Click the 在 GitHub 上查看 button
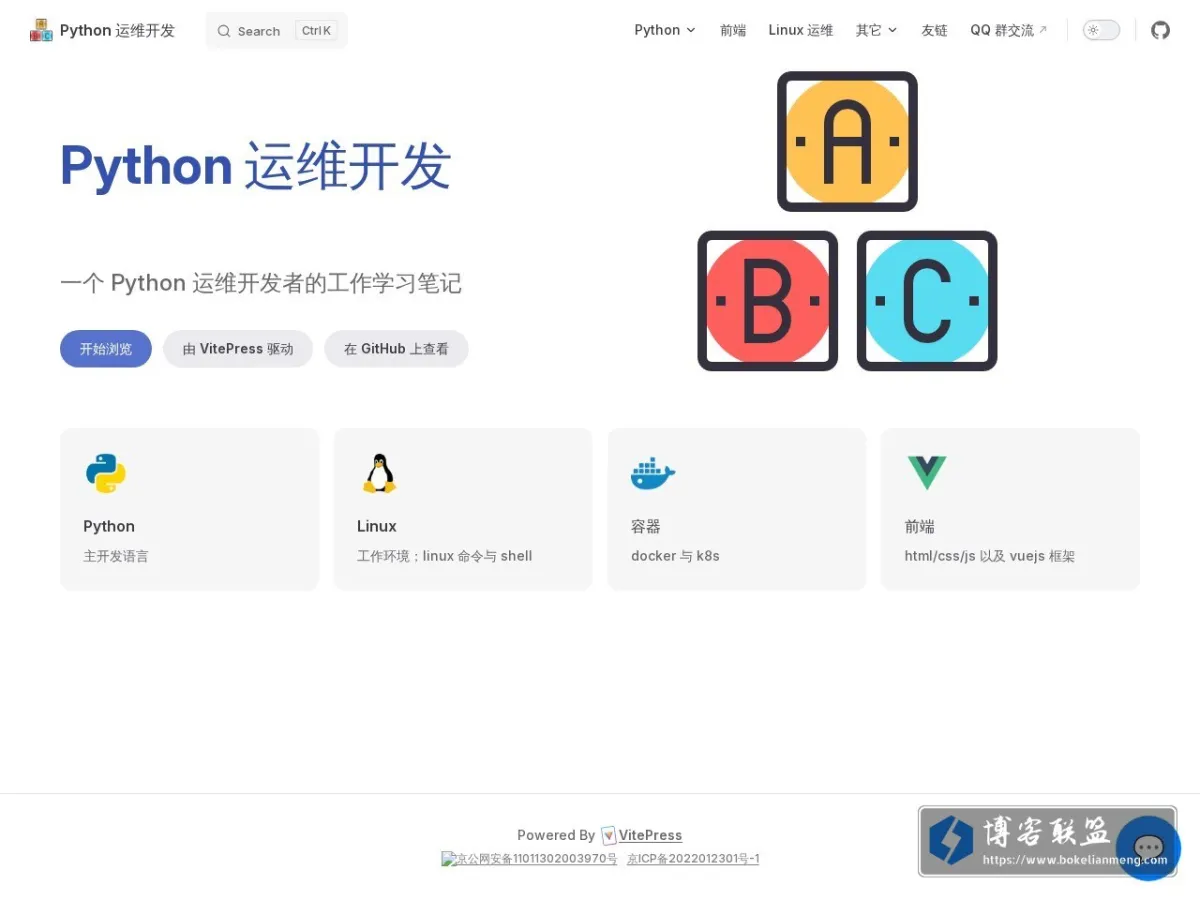1200x900 pixels. pyautogui.click(x=396, y=349)
